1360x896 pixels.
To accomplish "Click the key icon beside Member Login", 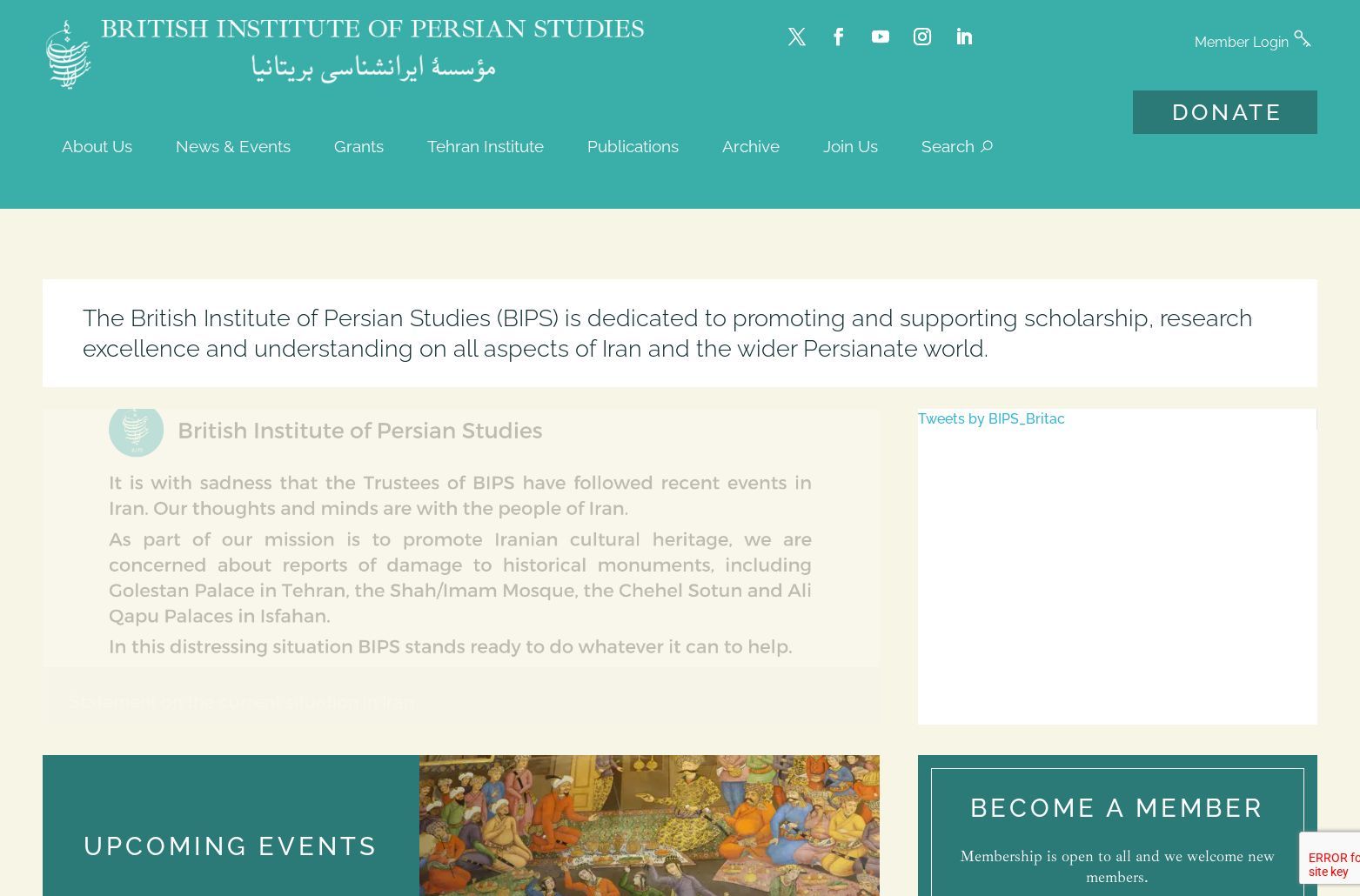I will click(1303, 39).
